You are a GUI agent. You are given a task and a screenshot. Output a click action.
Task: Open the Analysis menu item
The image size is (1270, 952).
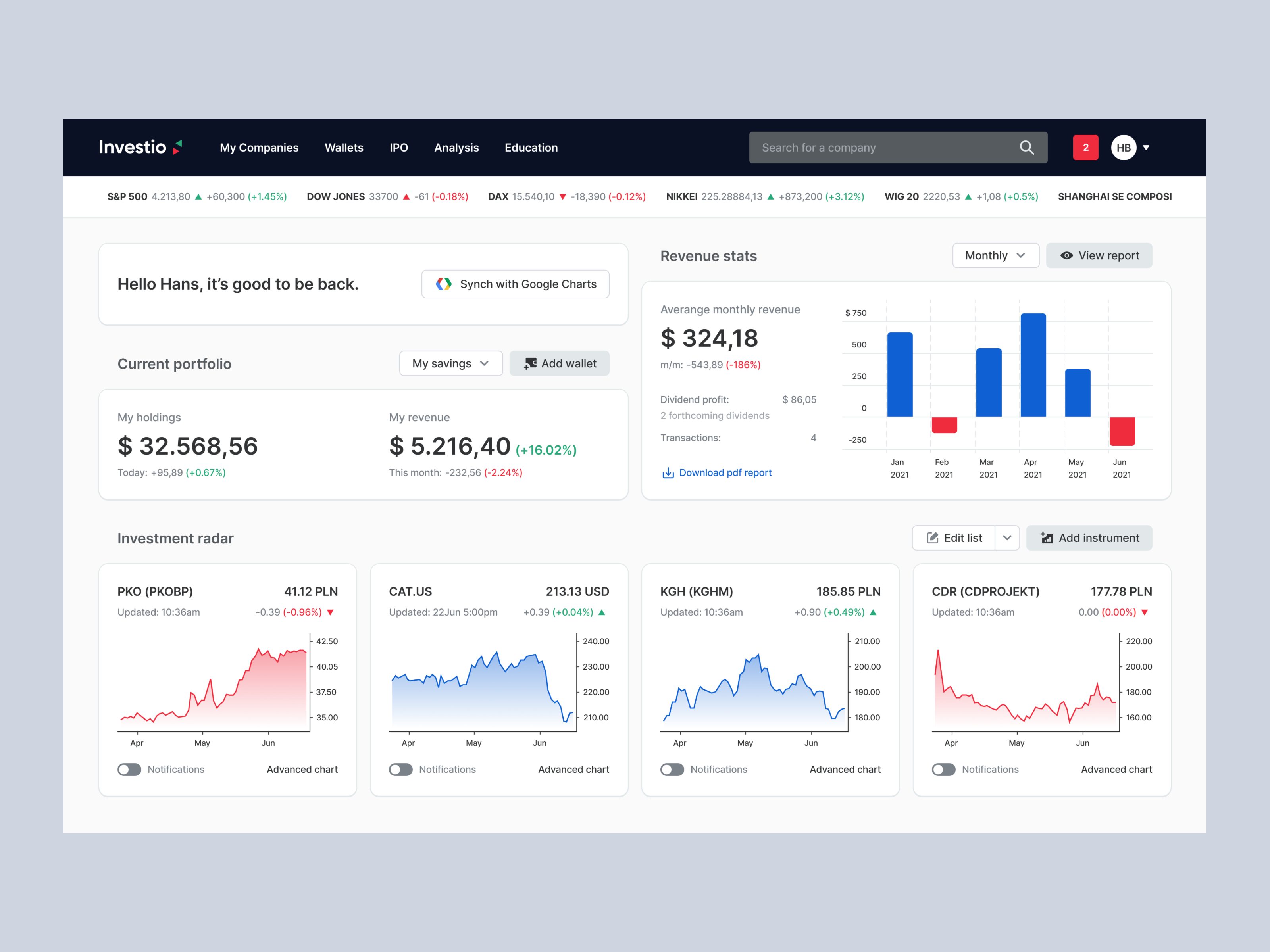coord(456,148)
